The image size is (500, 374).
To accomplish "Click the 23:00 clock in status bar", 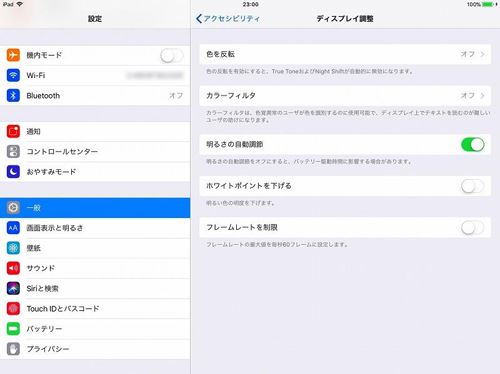I will (251, 4).
